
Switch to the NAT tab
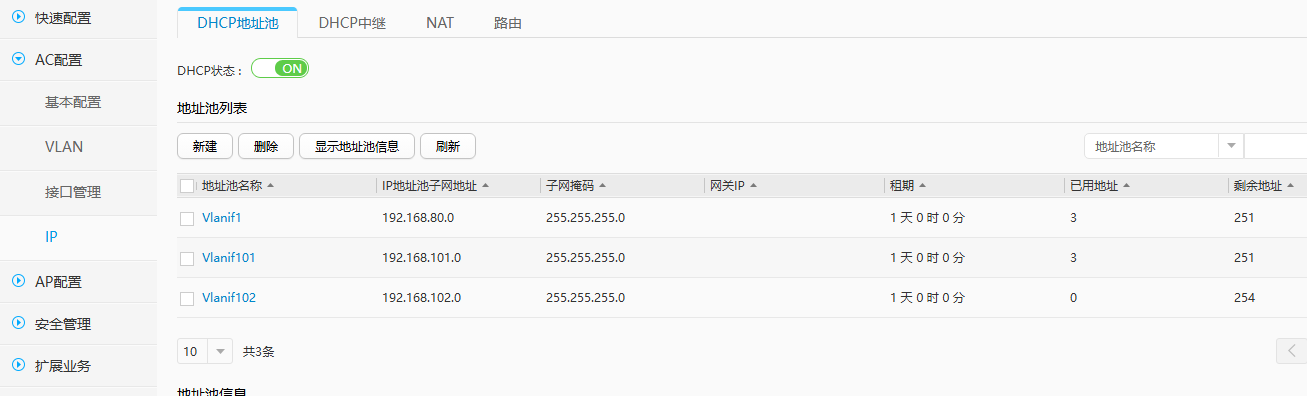pos(440,23)
